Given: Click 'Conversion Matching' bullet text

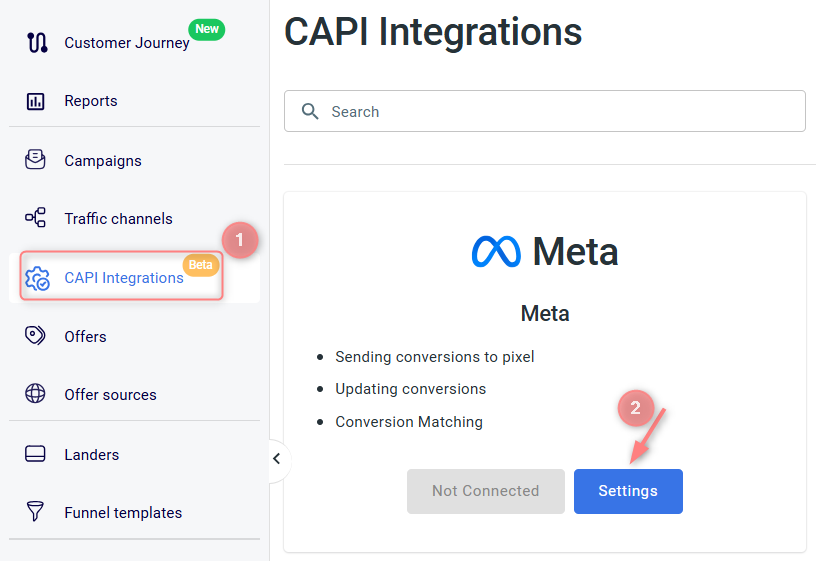Looking at the screenshot, I should [409, 422].
